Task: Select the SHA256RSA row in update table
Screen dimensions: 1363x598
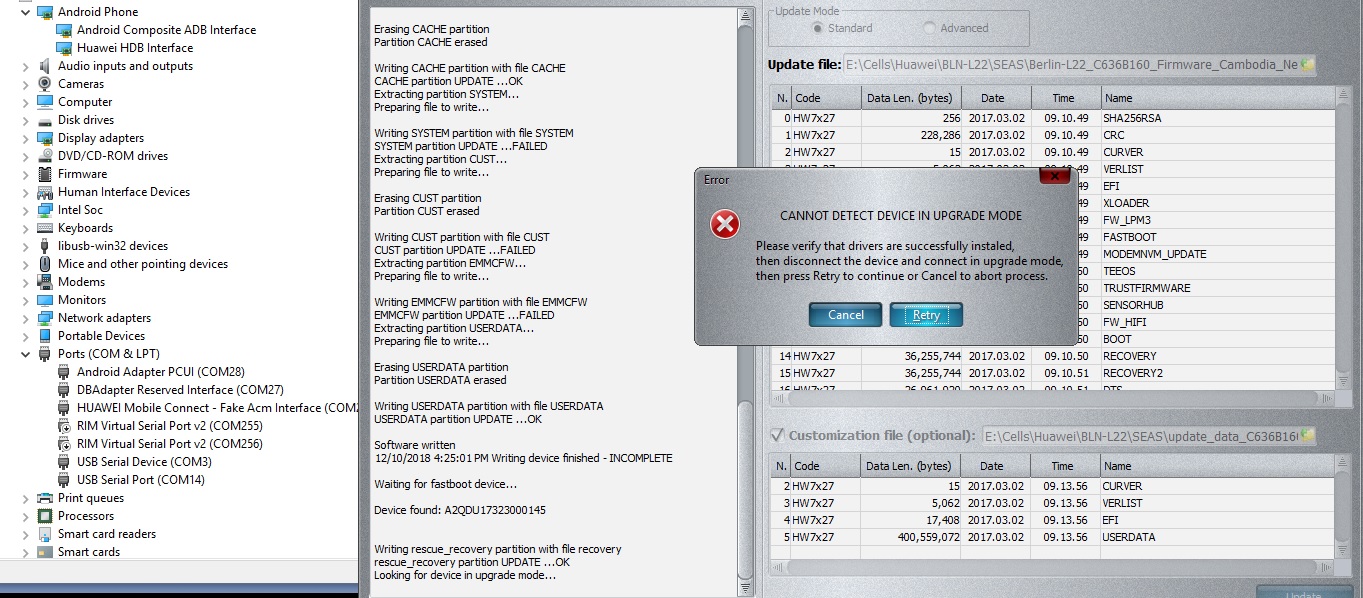Action: coord(1053,118)
